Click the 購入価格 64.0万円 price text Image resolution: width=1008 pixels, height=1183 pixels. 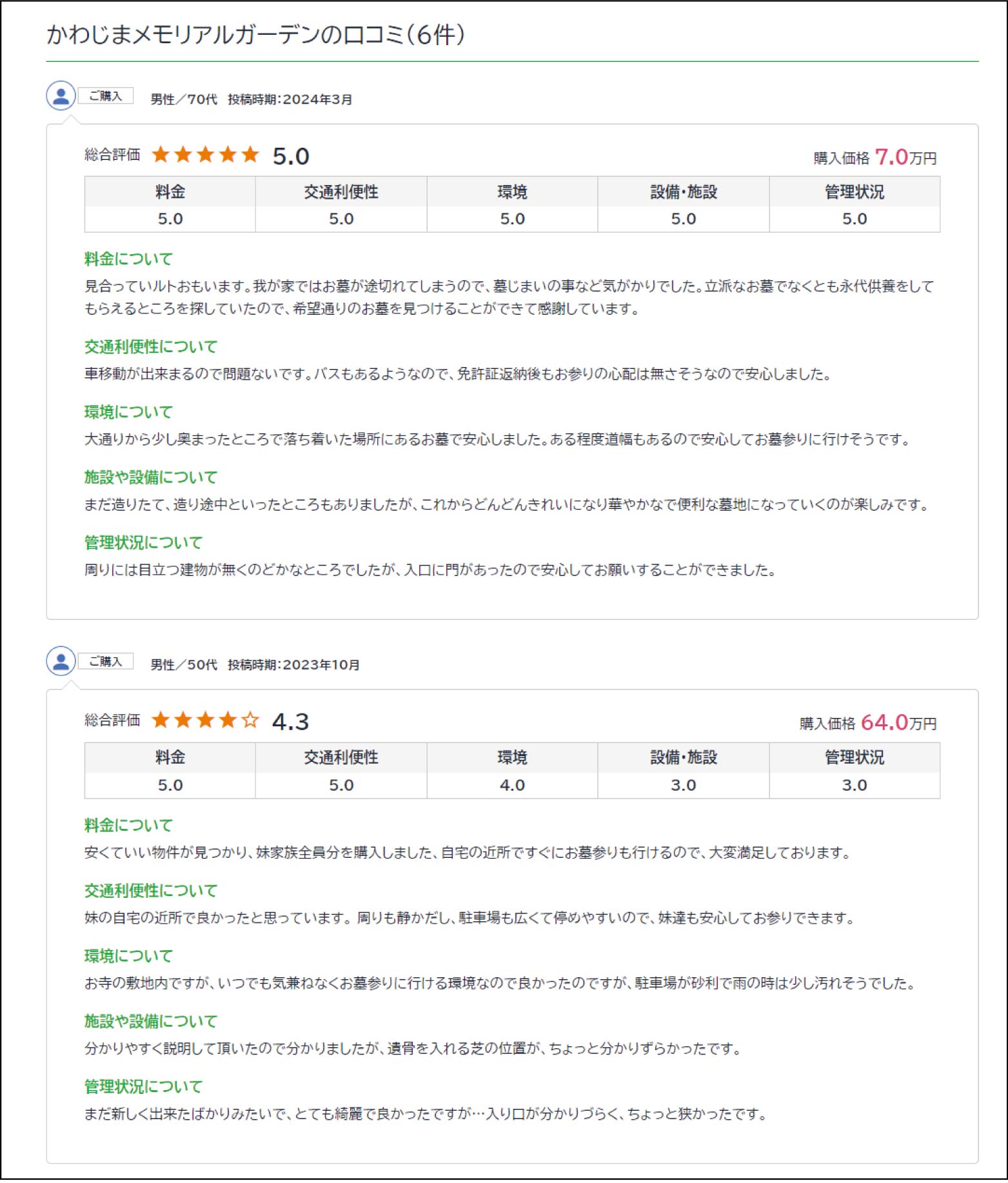[x=868, y=722]
